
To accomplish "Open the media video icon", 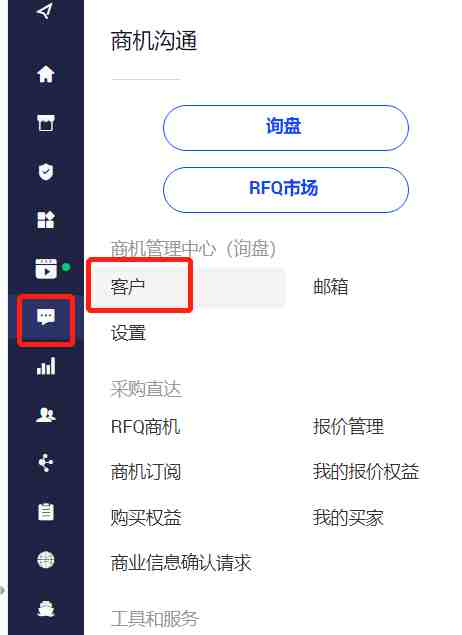I will [x=46, y=268].
